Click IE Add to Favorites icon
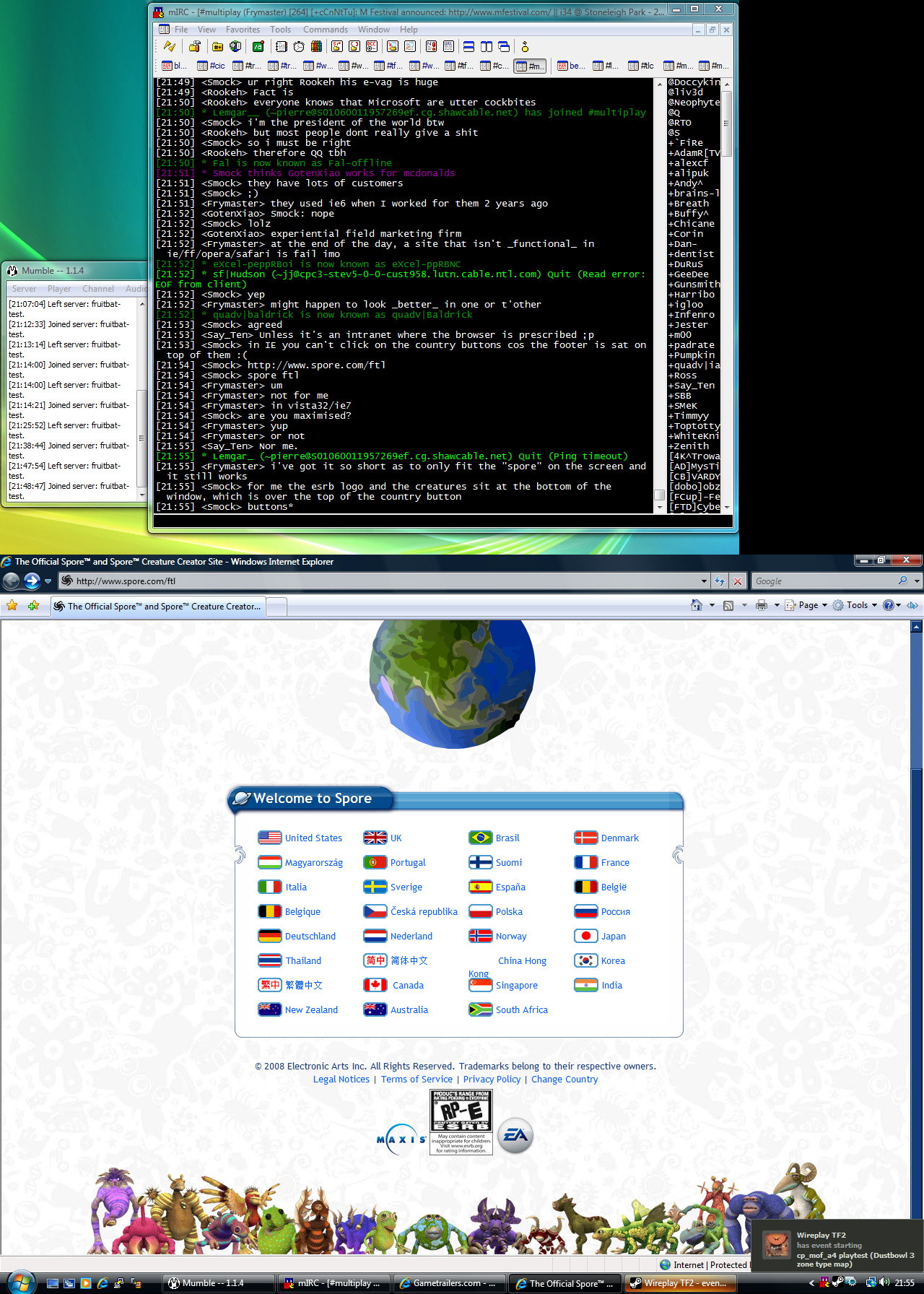Screen dimensions: 924x1294 coord(33,606)
